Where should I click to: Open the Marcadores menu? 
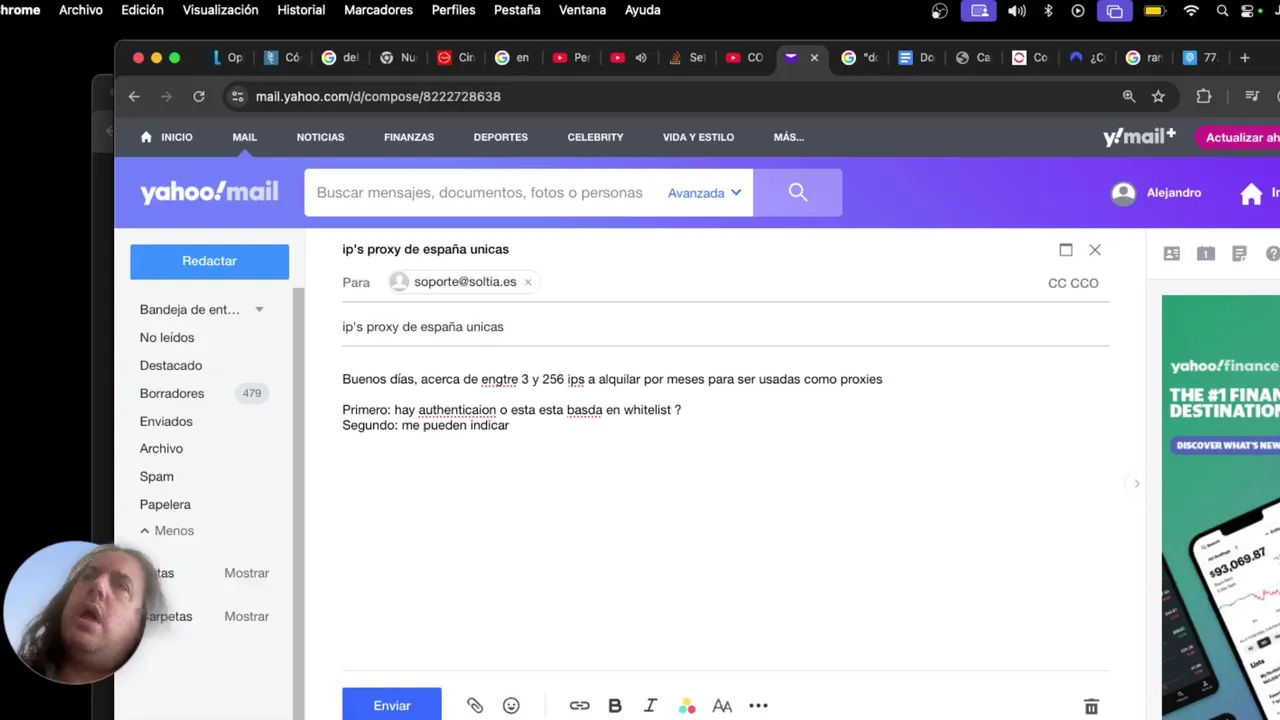pyautogui.click(x=378, y=10)
